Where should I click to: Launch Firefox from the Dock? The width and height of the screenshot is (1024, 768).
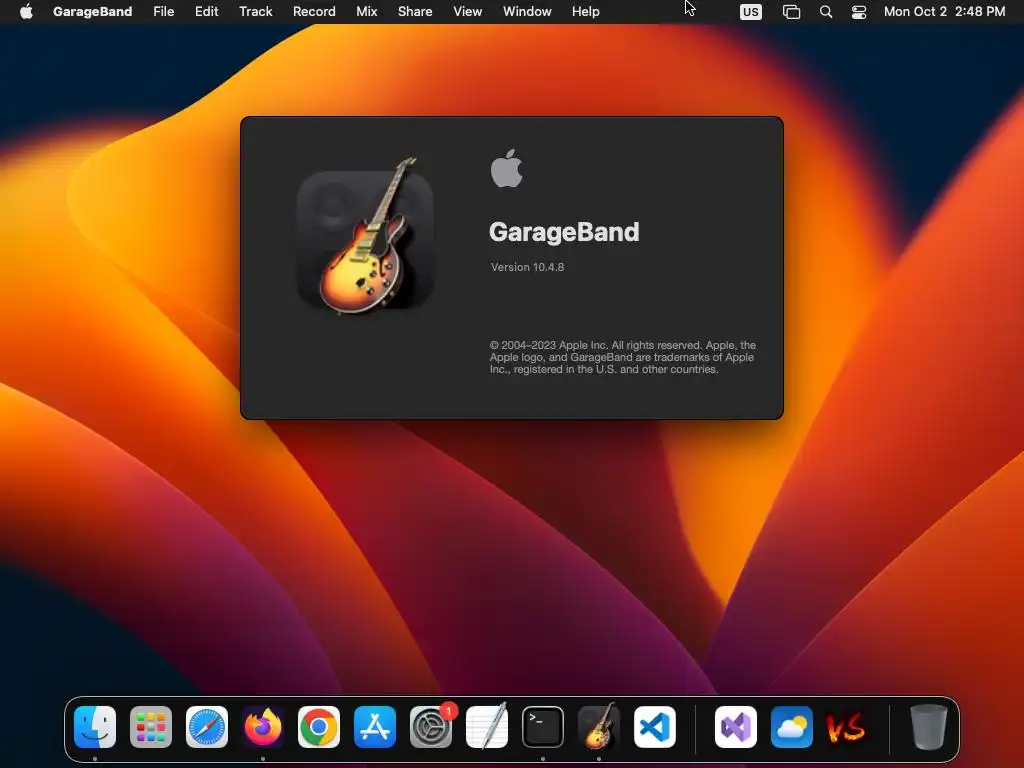263,726
